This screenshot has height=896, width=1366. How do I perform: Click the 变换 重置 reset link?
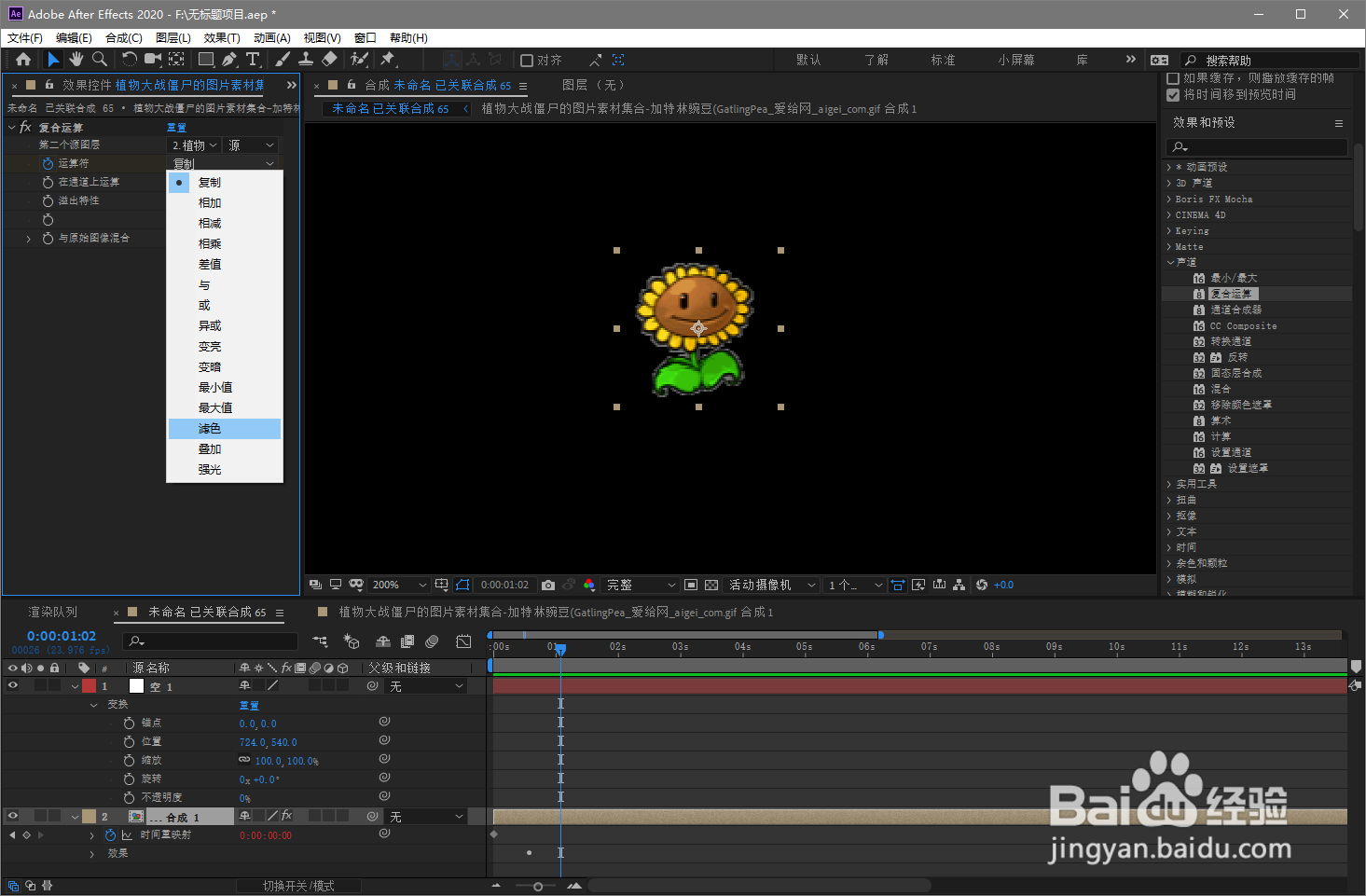pyautogui.click(x=249, y=706)
